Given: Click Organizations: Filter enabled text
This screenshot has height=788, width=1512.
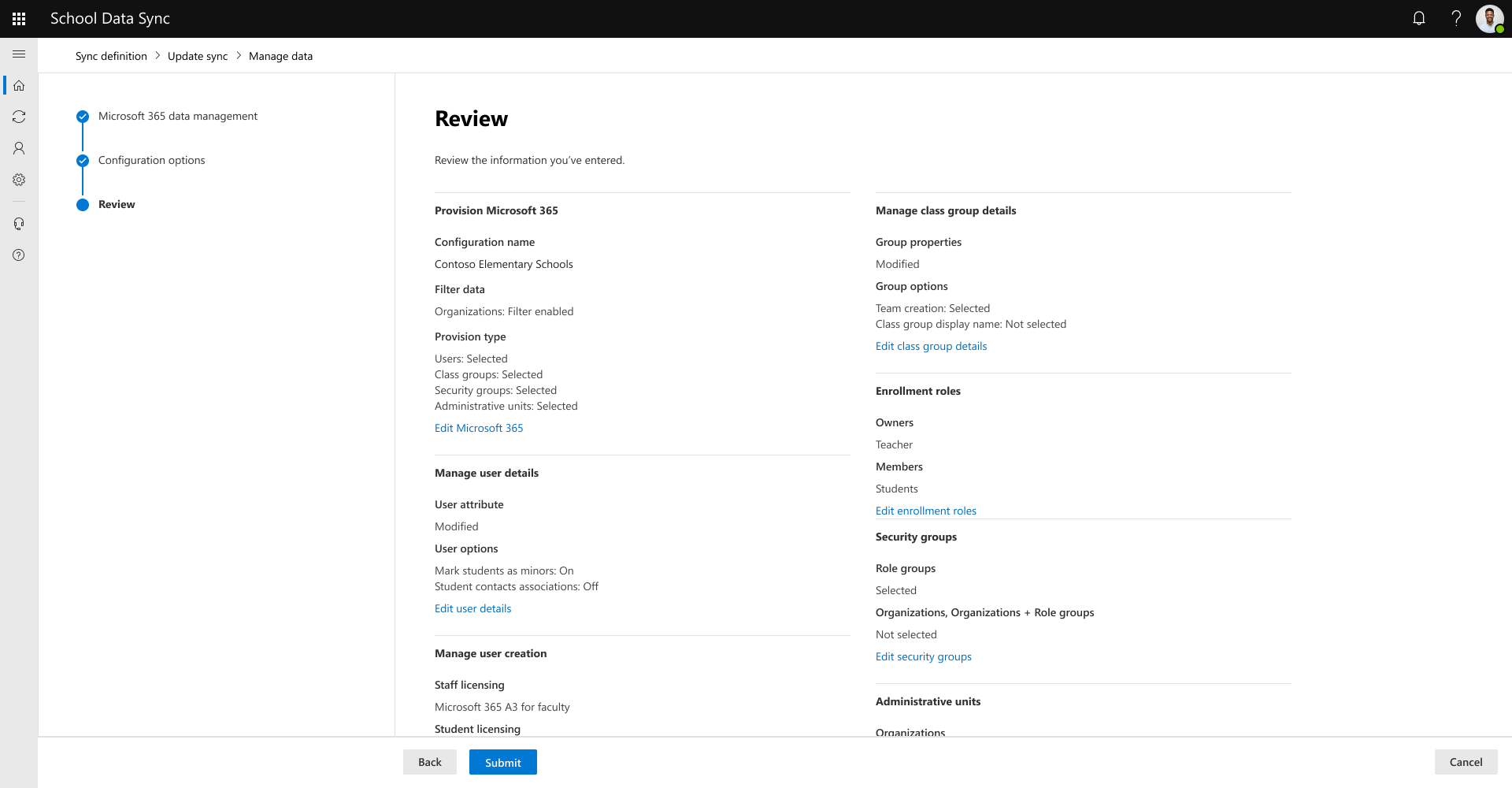Looking at the screenshot, I should (504, 311).
